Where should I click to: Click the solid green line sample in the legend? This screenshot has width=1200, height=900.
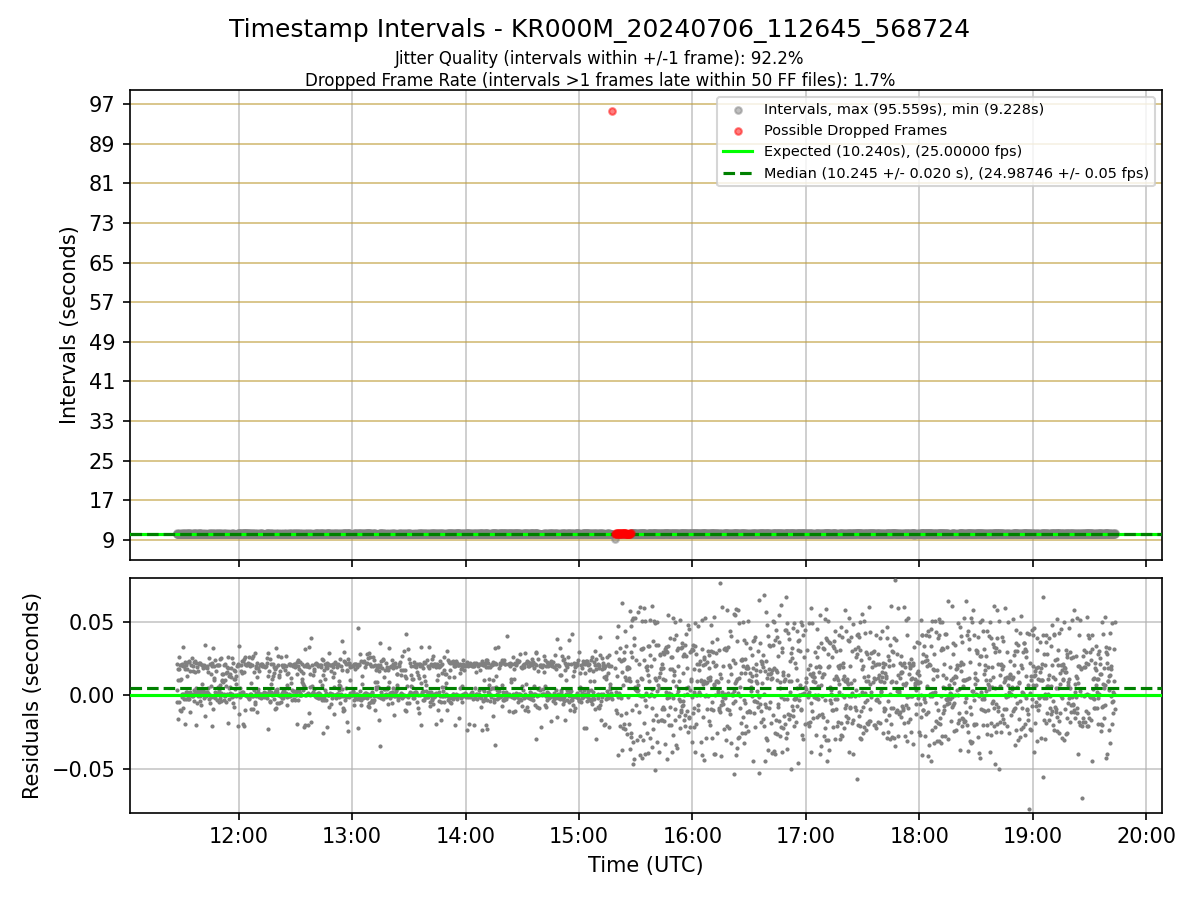click(738, 152)
